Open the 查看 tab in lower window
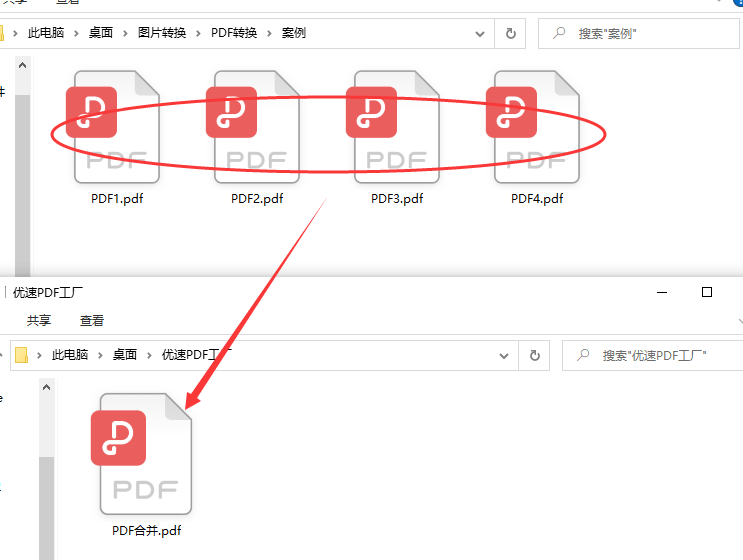 point(91,321)
